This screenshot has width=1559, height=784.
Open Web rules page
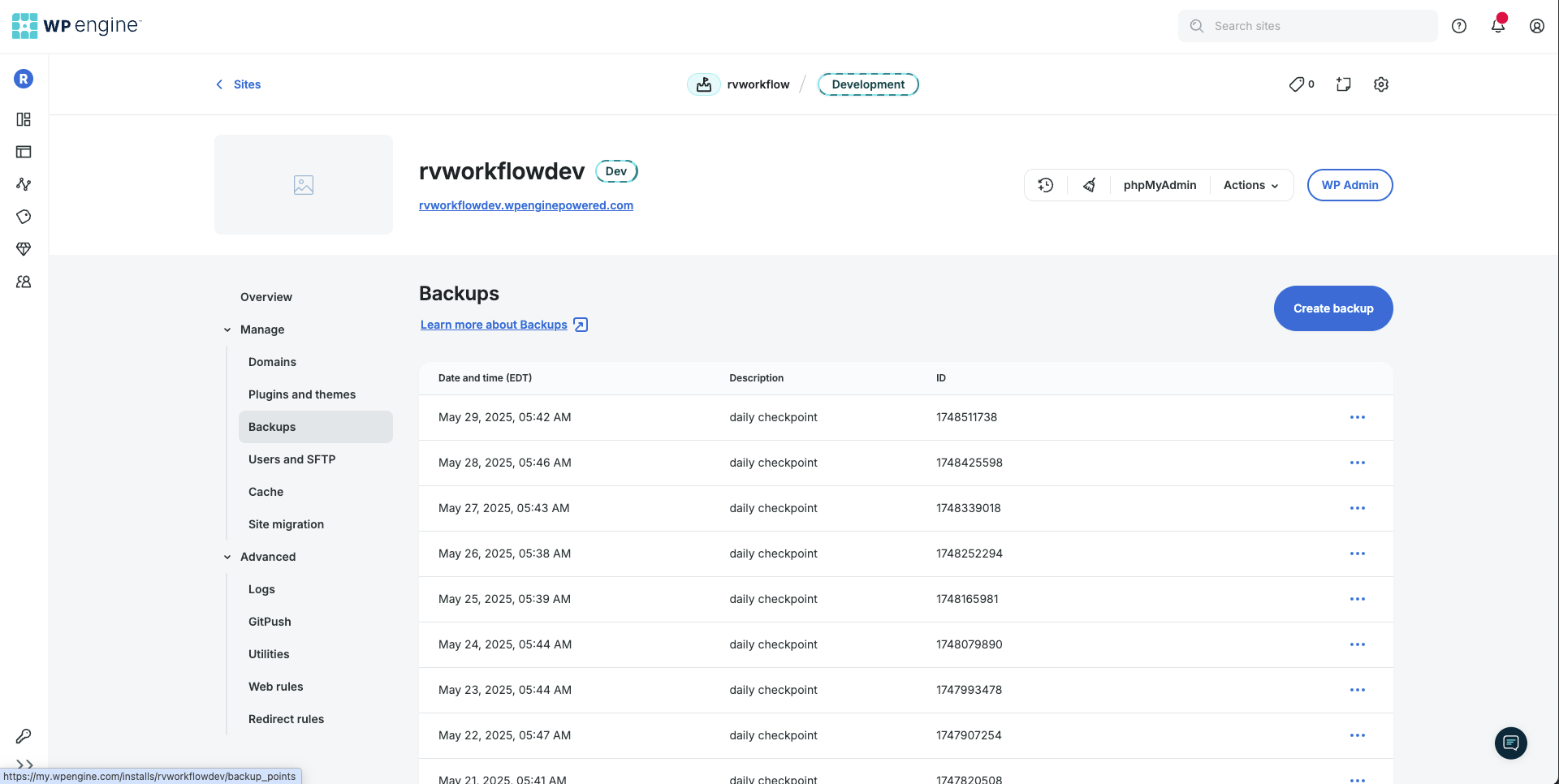[x=275, y=687]
